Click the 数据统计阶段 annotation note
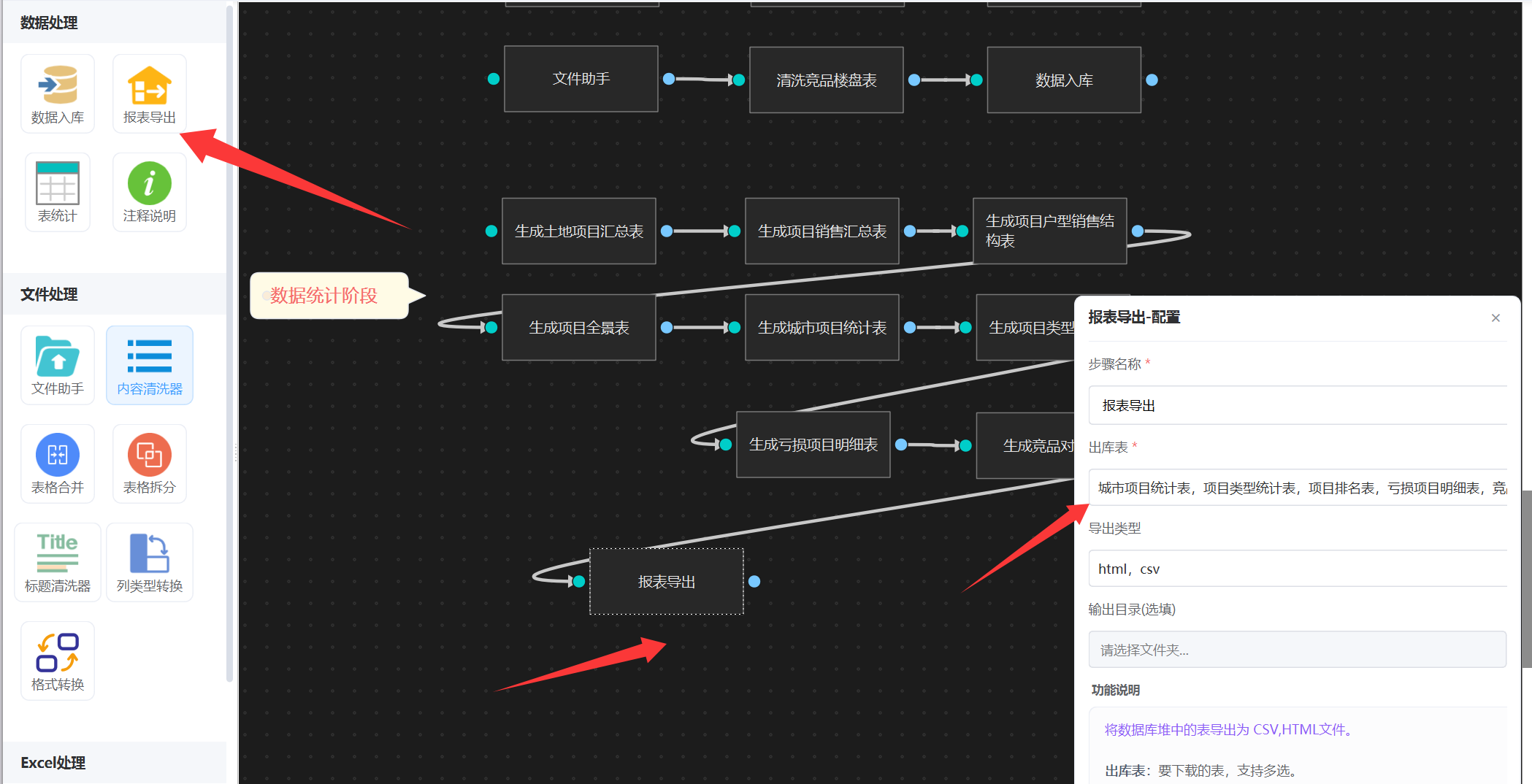 tap(329, 296)
